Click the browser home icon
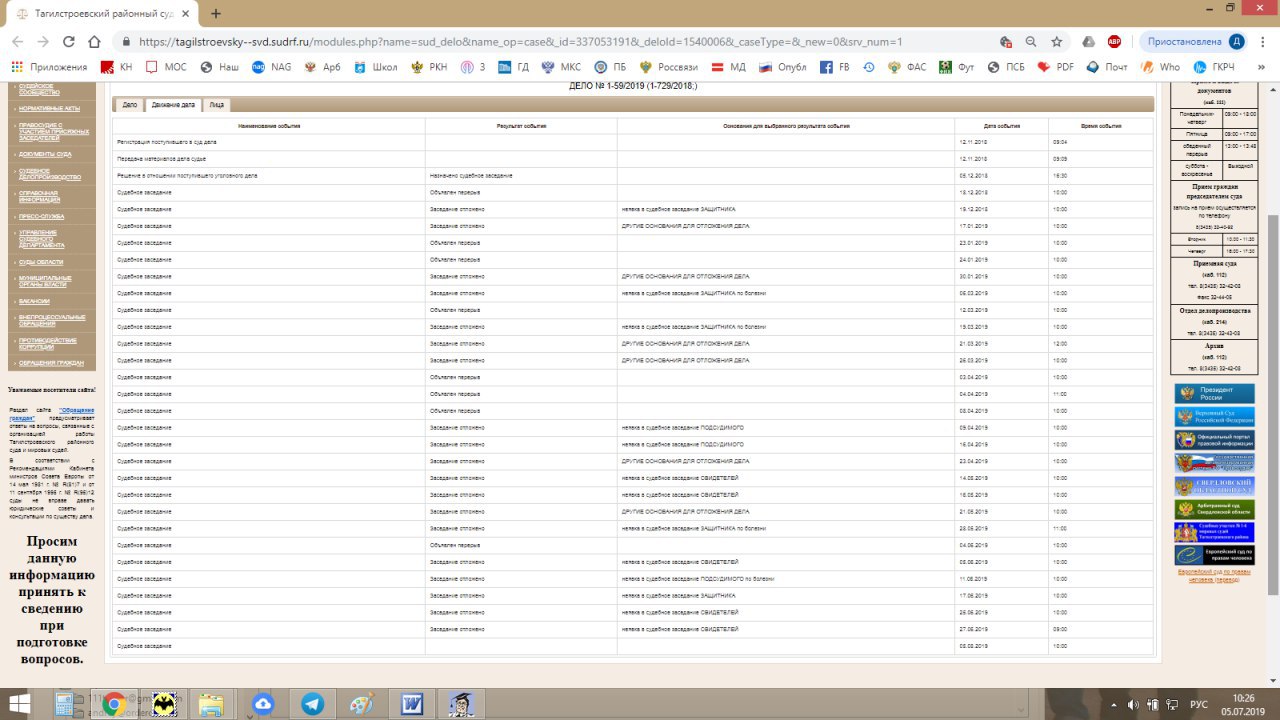 [94, 42]
